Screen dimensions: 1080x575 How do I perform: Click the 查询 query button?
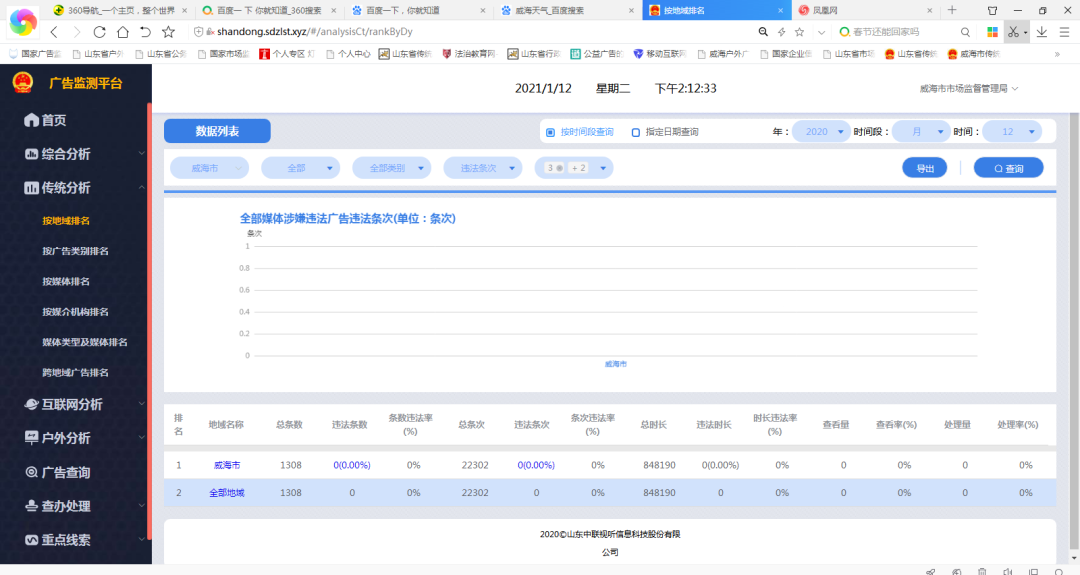tap(1008, 168)
